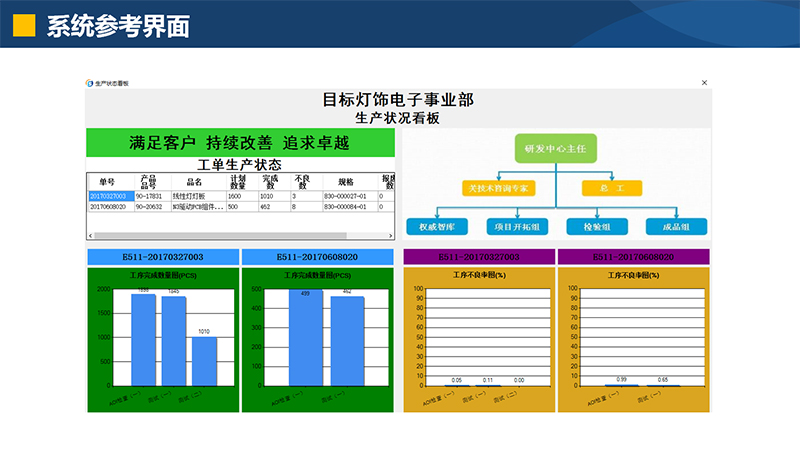Select blue E511-20170327003 chart header
800x458 pixels.
click(163, 258)
